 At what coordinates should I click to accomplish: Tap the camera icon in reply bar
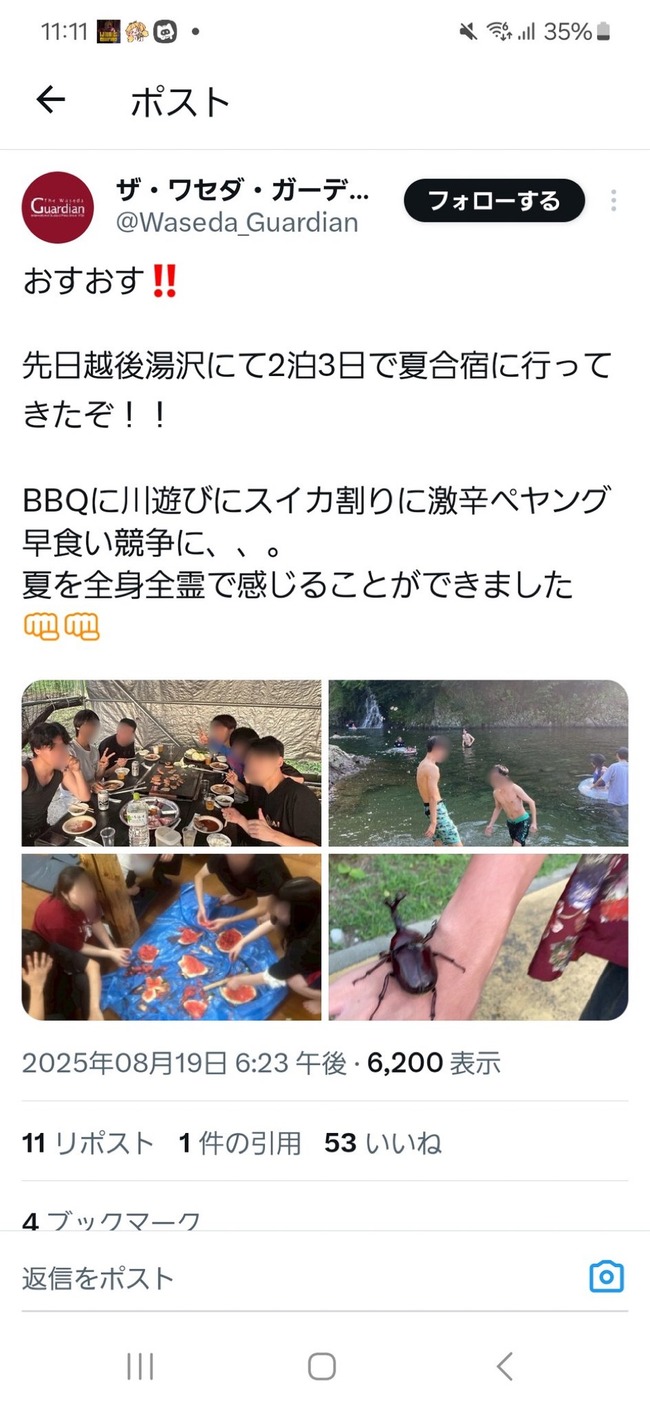coord(606,1276)
